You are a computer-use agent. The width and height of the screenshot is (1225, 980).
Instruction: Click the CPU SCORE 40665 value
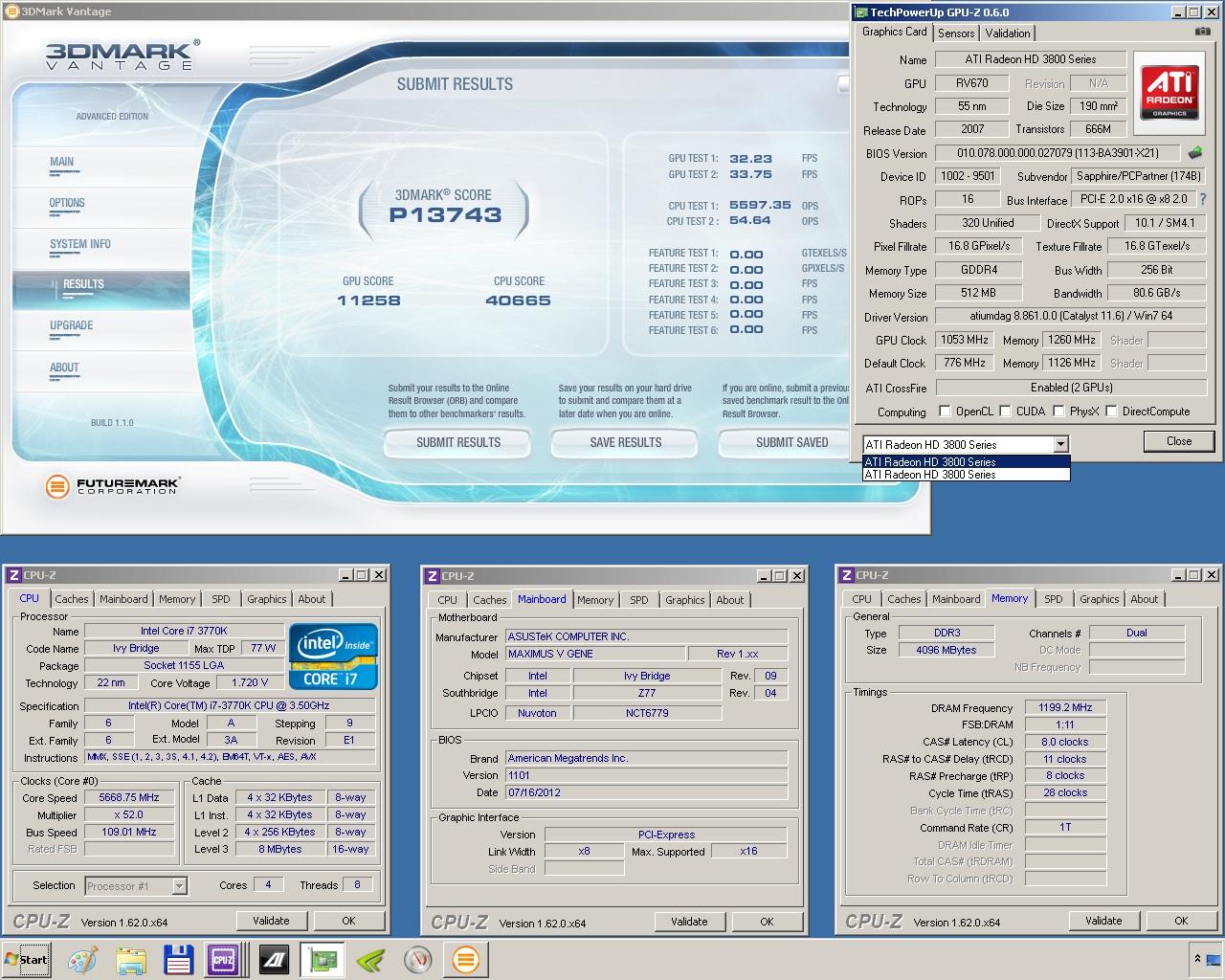pyautogui.click(x=518, y=301)
